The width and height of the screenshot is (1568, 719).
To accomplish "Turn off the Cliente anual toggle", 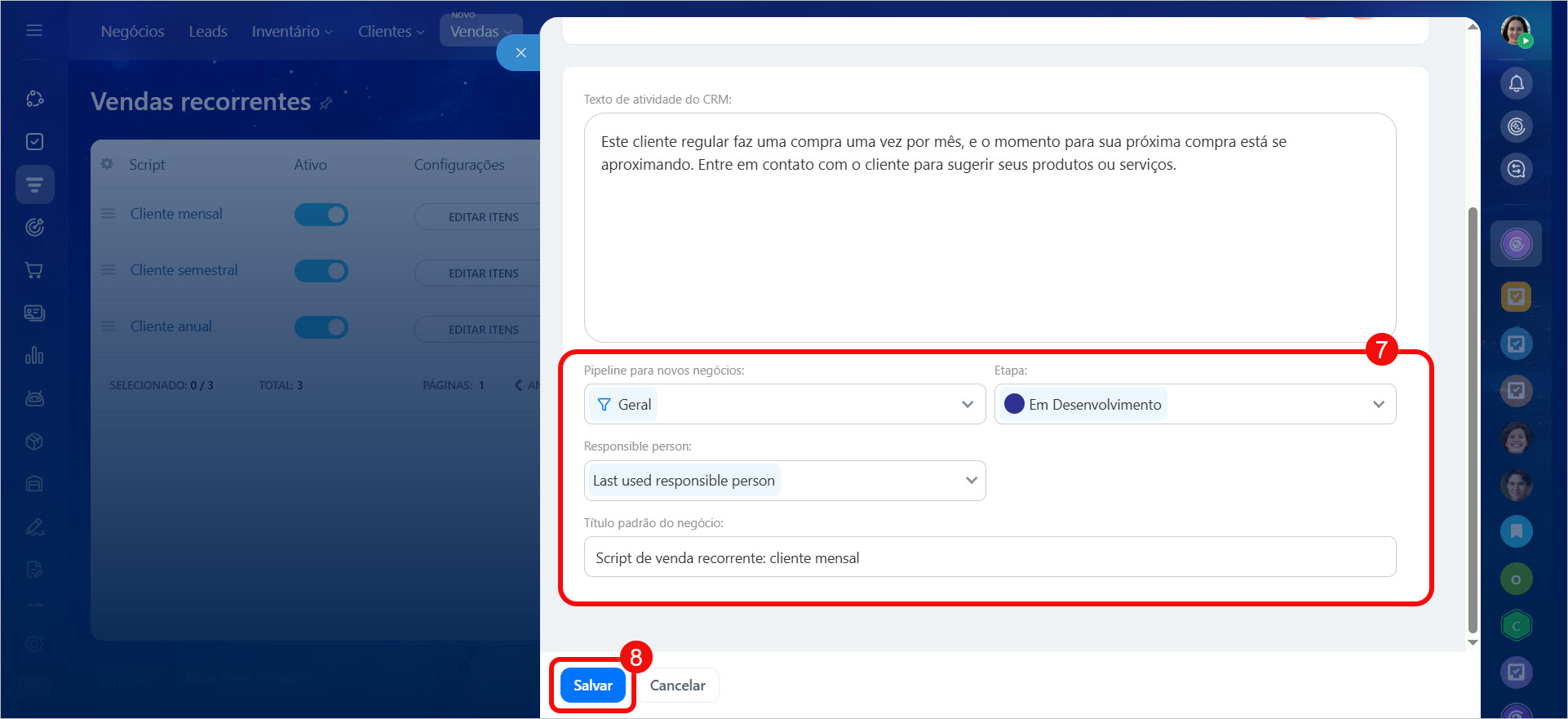I will tap(321, 327).
